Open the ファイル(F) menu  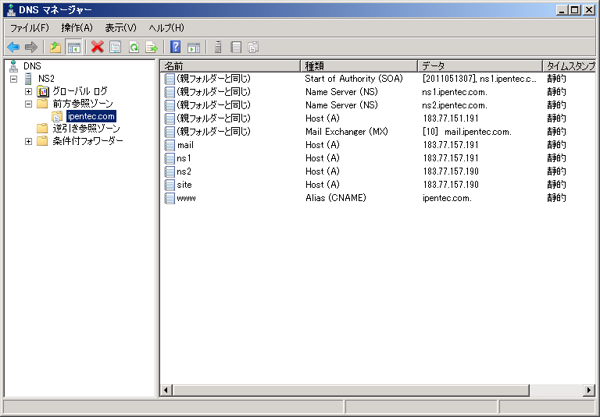[x=29, y=28]
